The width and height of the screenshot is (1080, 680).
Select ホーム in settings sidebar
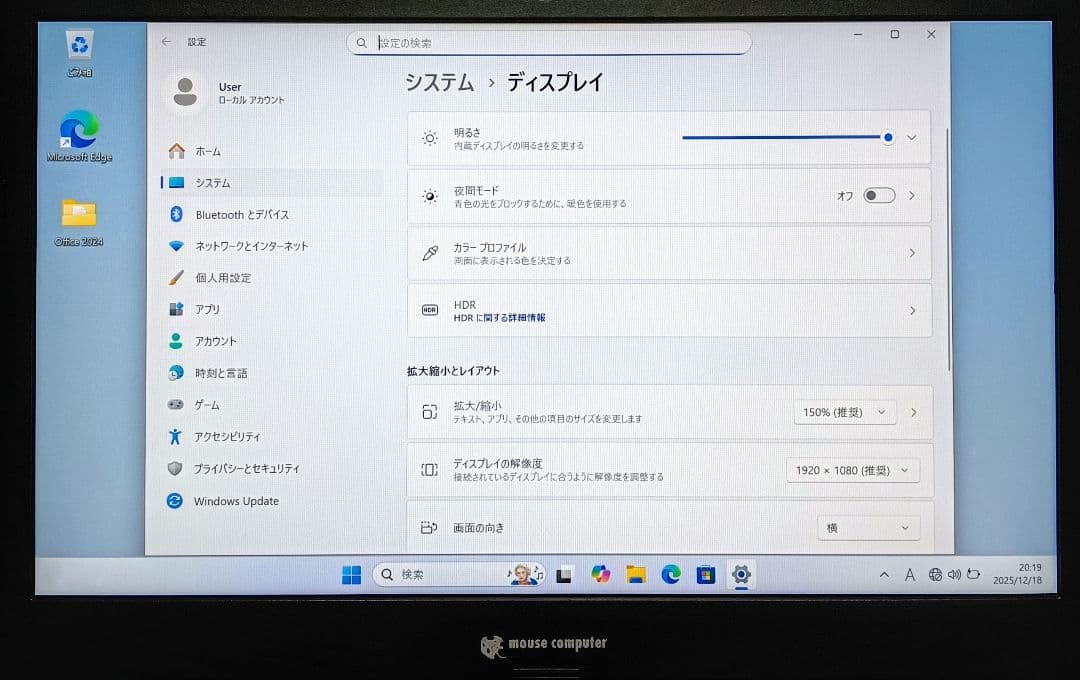(271, 151)
